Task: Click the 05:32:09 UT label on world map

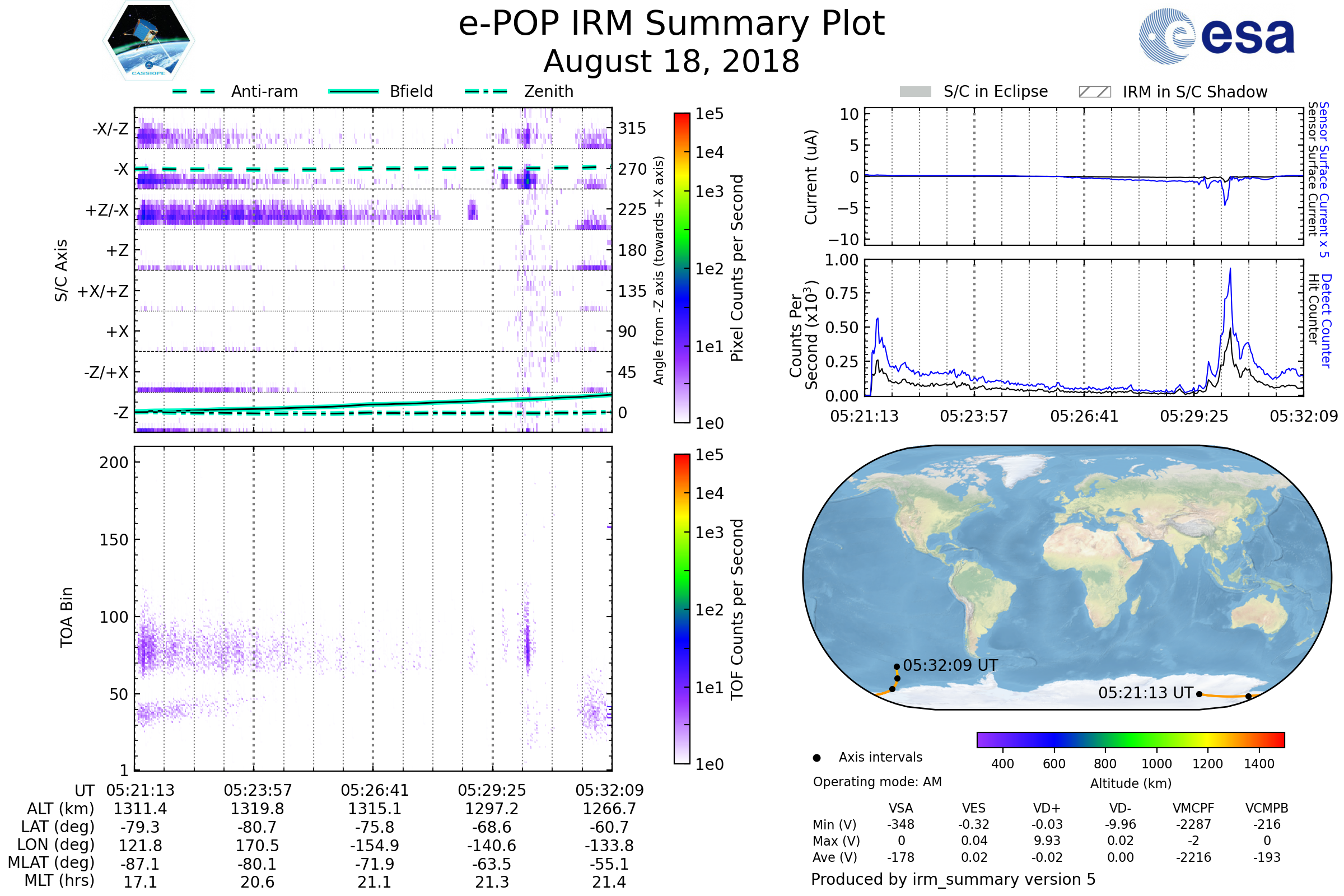Action: coord(950,665)
